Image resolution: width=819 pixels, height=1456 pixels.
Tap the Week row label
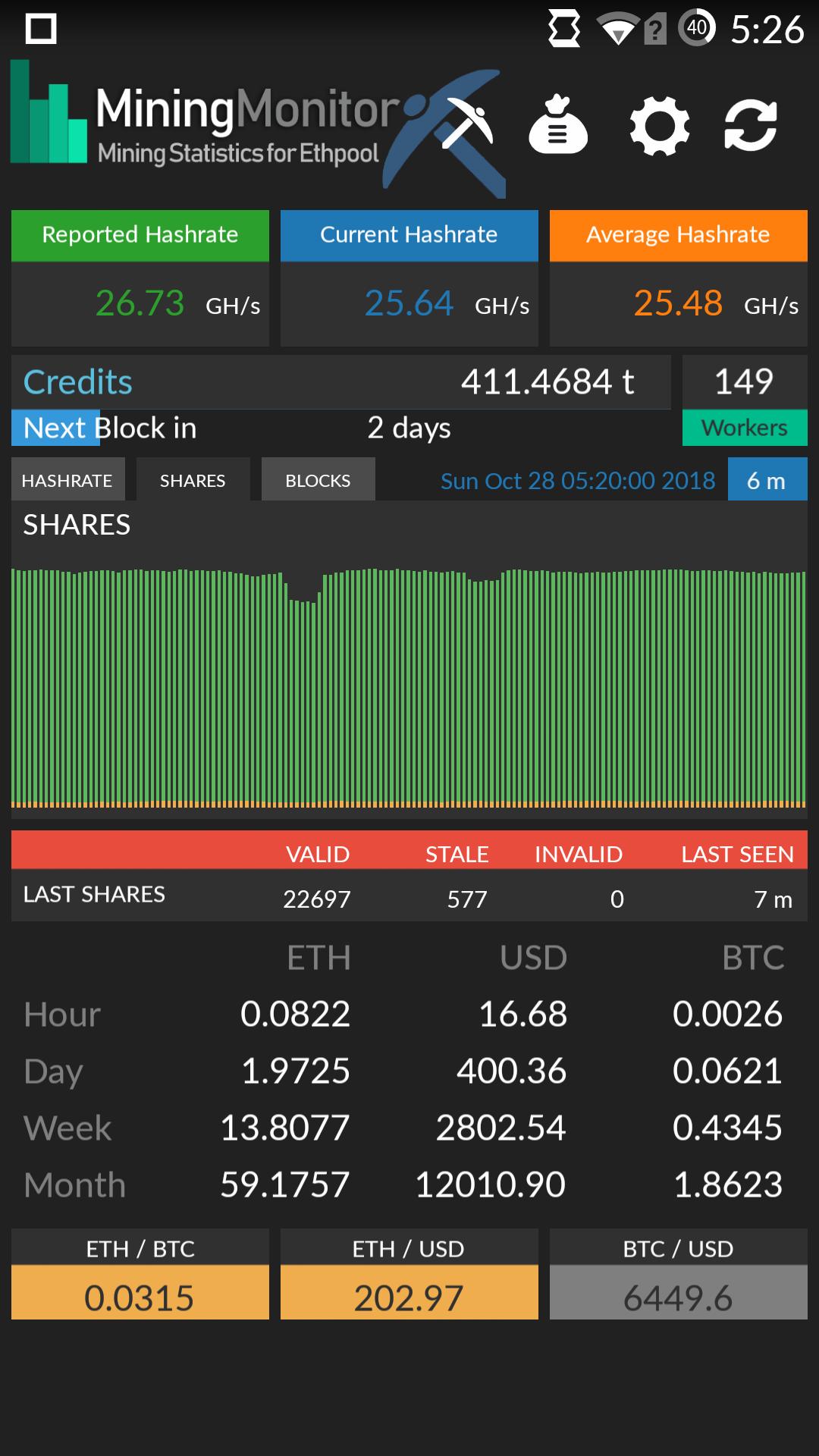pyautogui.click(x=67, y=1128)
